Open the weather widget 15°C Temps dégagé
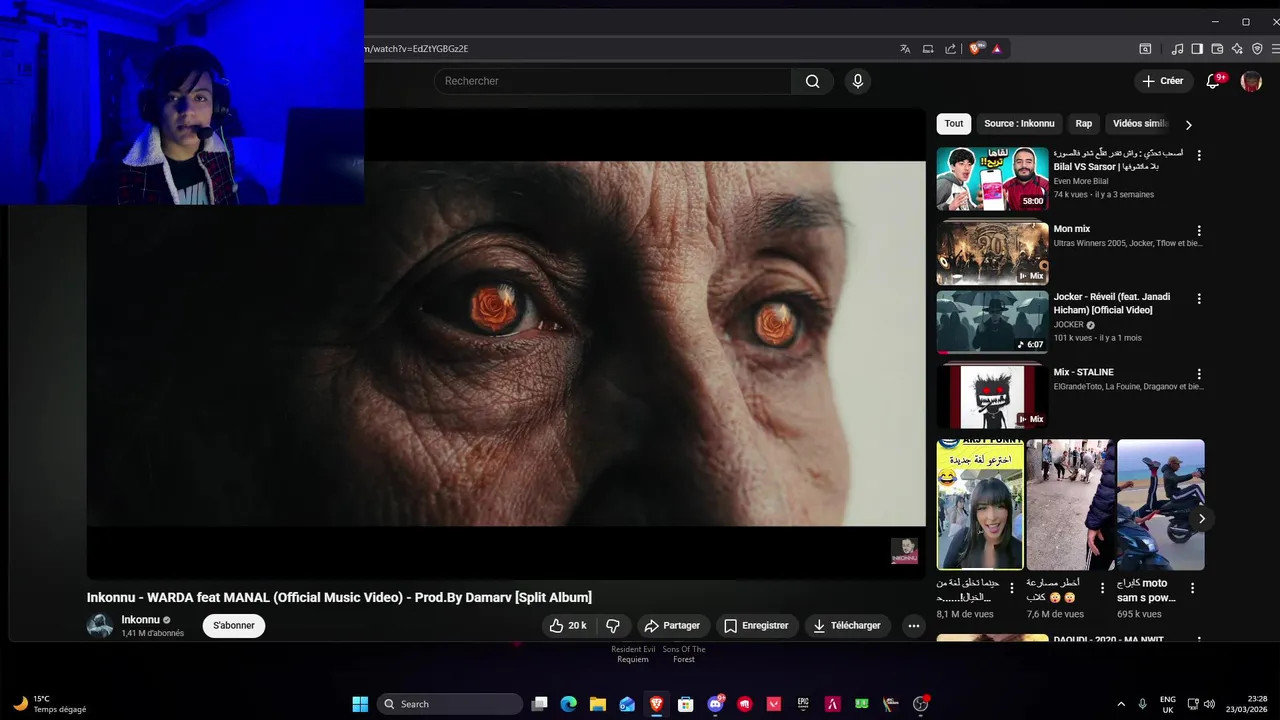The height and width of the screenshot is (720, 1280). pyautogui.click(x=50, y=704)
